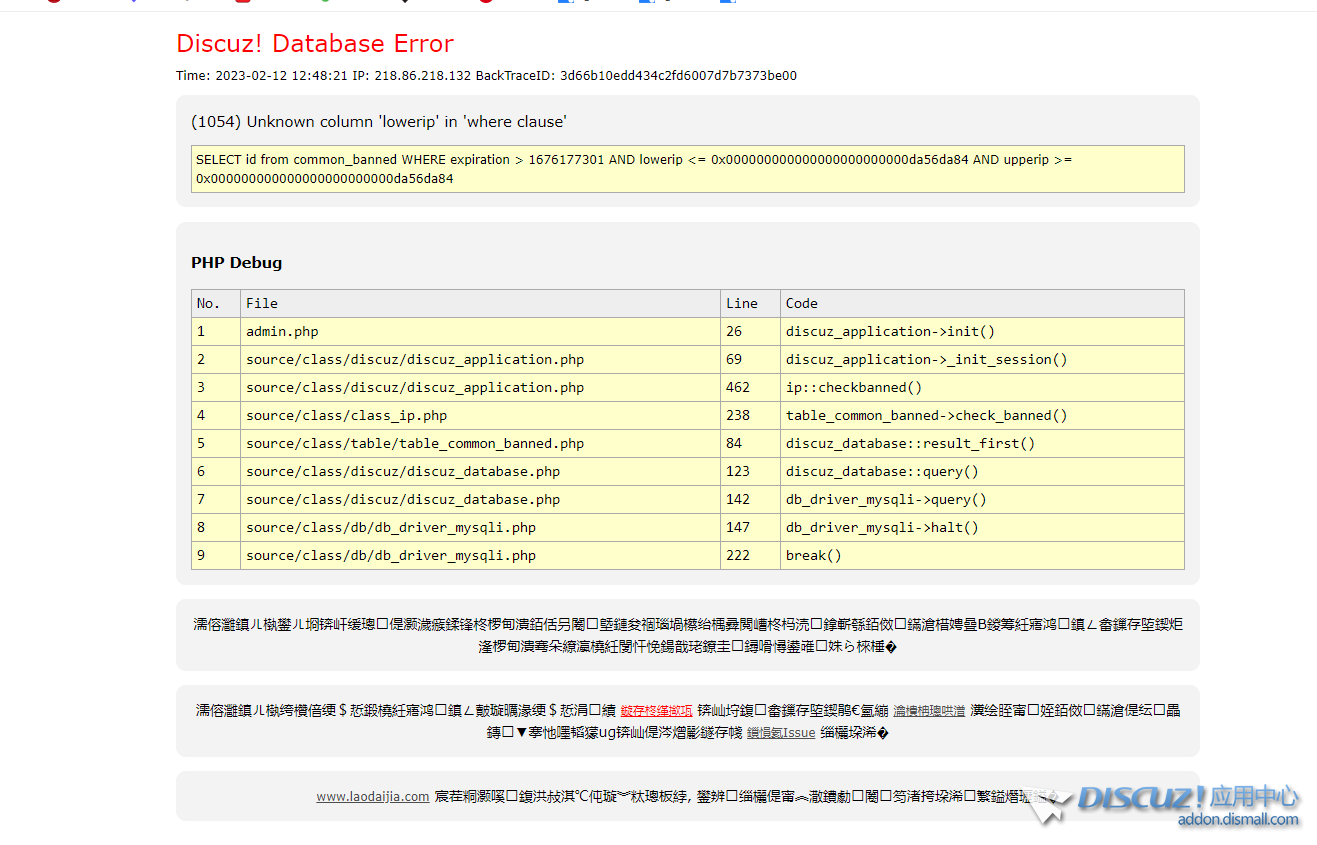Click the 'discuz_application->init()' code cell
The width and height of the screenshot is (1317, 845).
pyautogui.click(x=982, y=331)
